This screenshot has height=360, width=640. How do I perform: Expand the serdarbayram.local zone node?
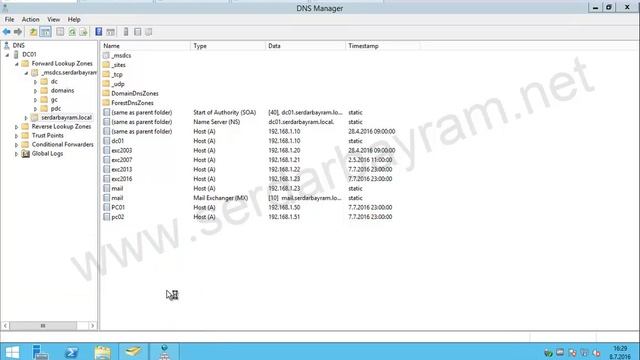(x=26, y=118)
